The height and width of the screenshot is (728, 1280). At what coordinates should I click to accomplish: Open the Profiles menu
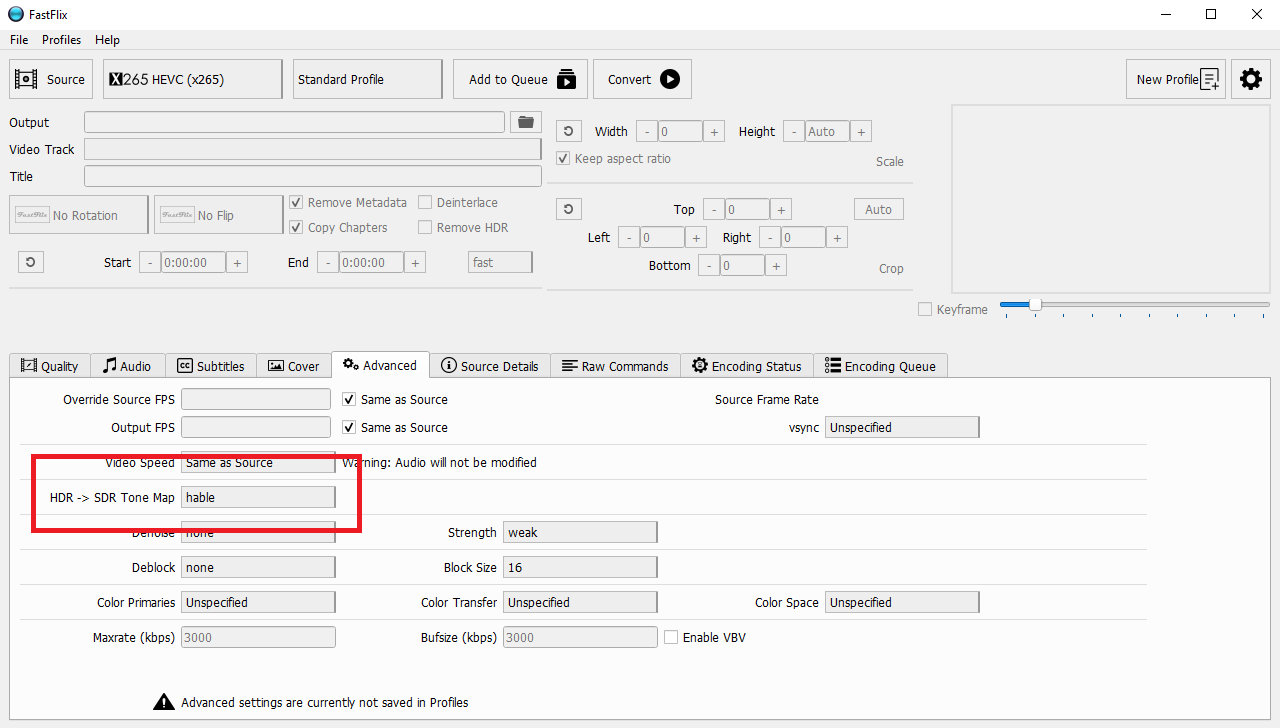click(x=61, y=40)
